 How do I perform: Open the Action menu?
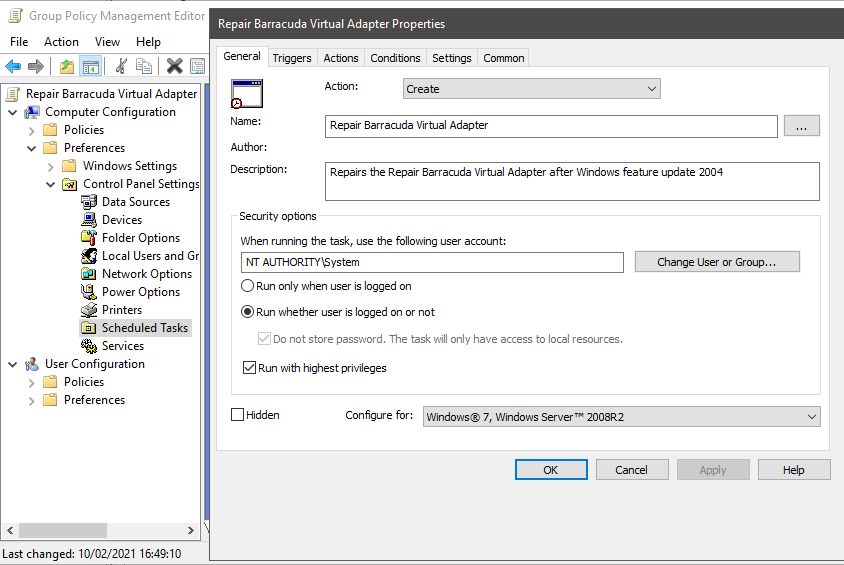click(x=61, y=42)
